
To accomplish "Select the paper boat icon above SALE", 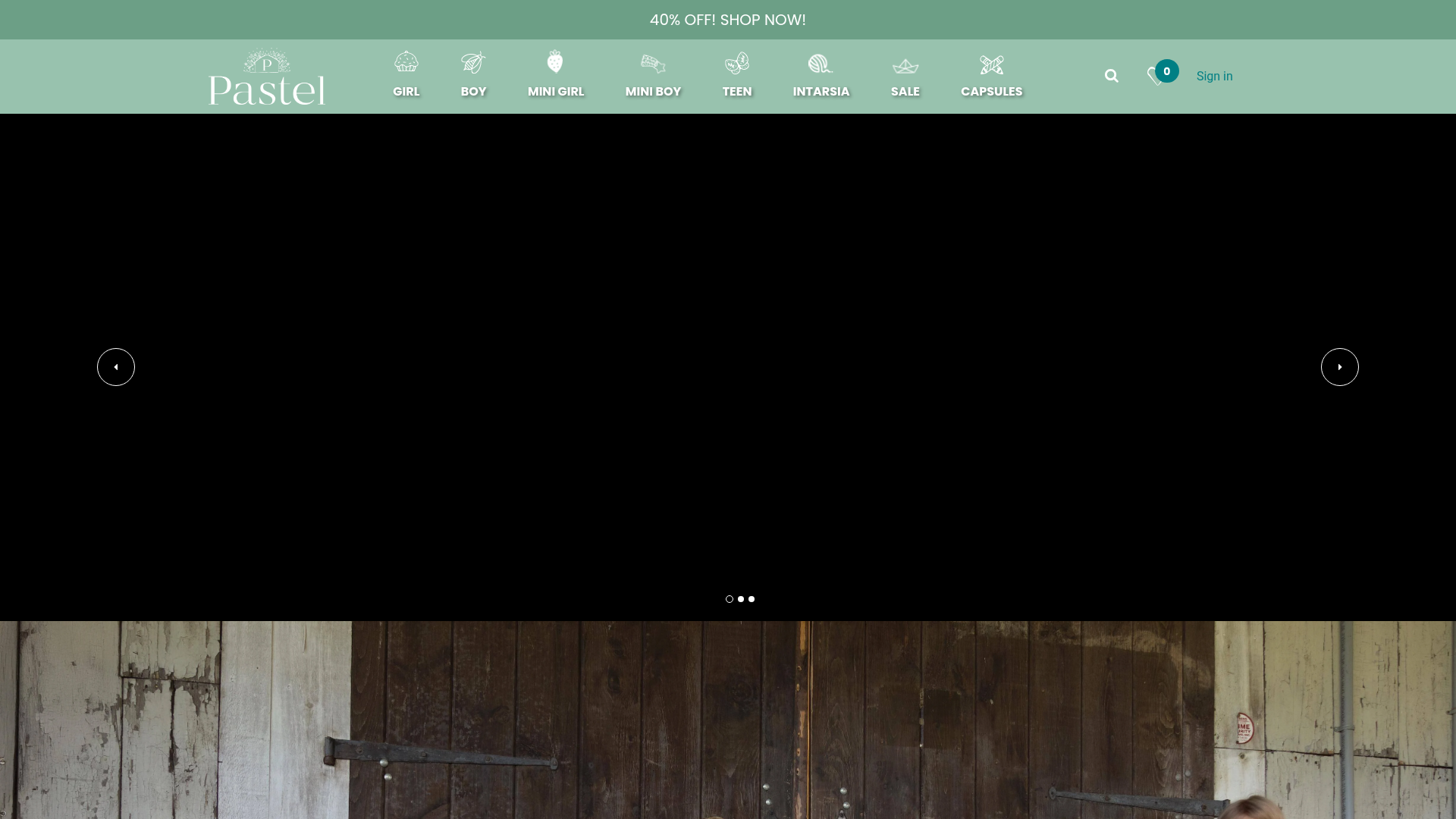I will coord(905,65).
